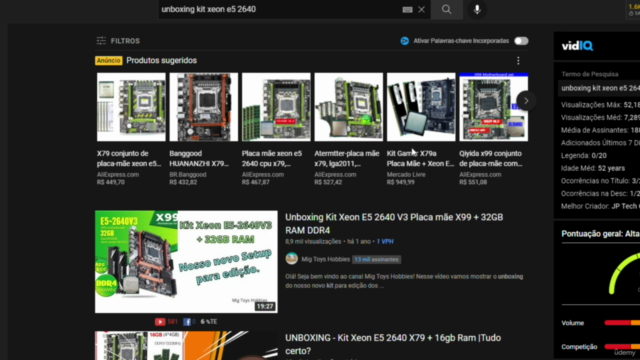
Task: Open Mig Toys Hobbies channel avatar
Action: (x=291, y=259)
